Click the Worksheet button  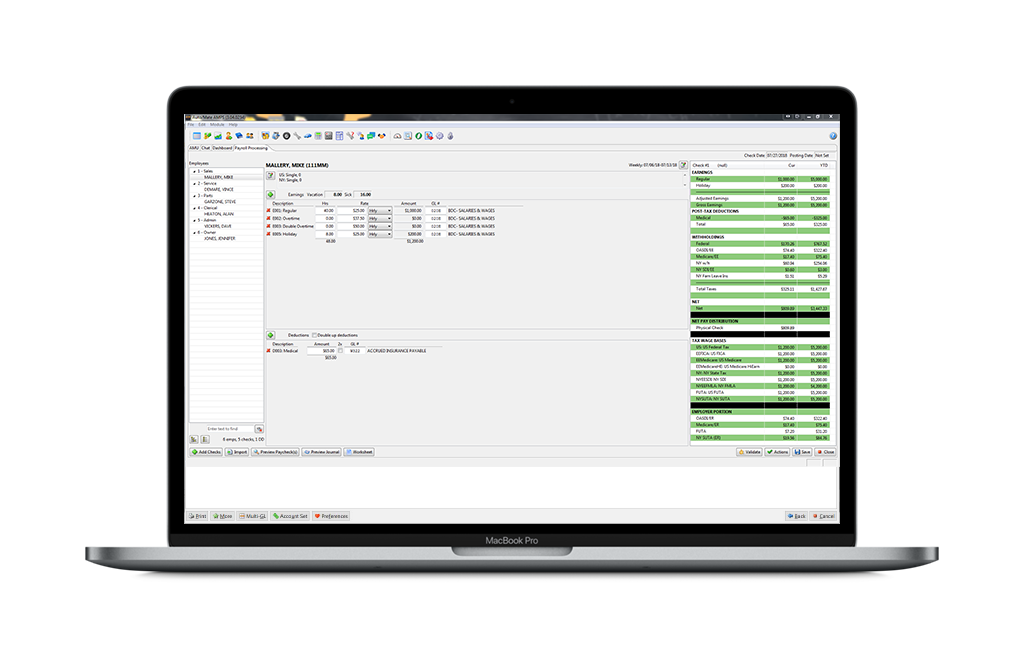pos(359,452)
